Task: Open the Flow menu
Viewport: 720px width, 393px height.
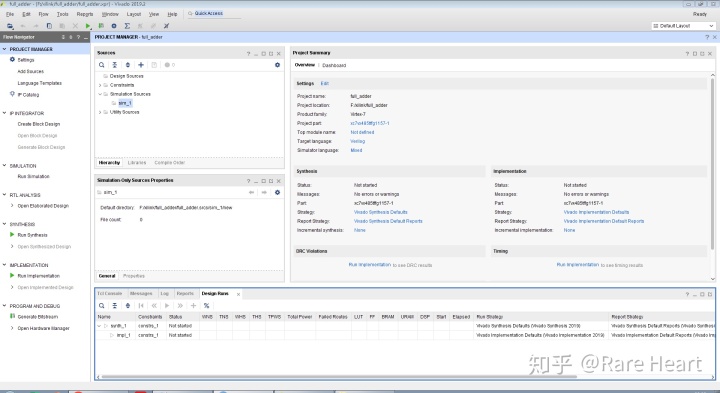Action: (x=43, y=14)
